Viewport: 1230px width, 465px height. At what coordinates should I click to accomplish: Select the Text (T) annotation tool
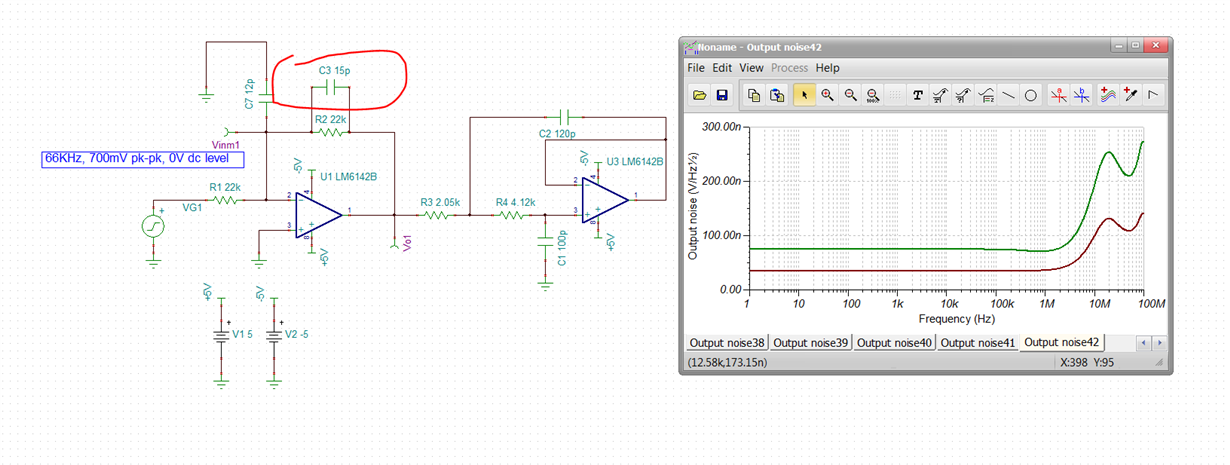pos(917,95)
